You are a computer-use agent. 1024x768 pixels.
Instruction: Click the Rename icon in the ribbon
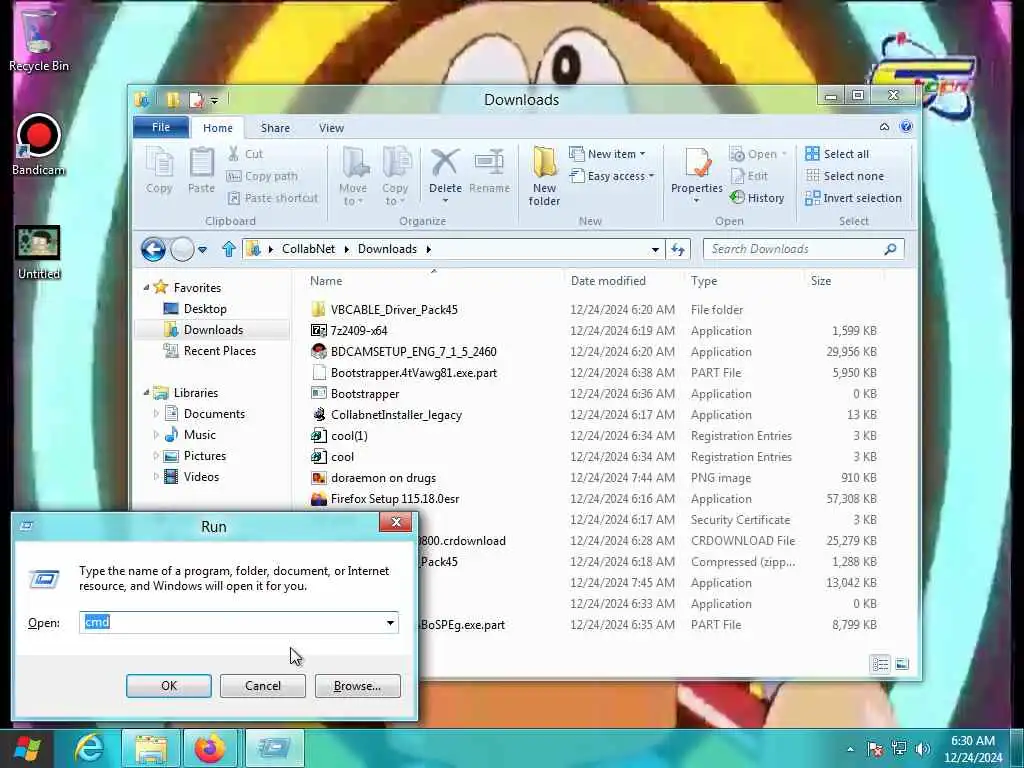click(x=489, y=170)
